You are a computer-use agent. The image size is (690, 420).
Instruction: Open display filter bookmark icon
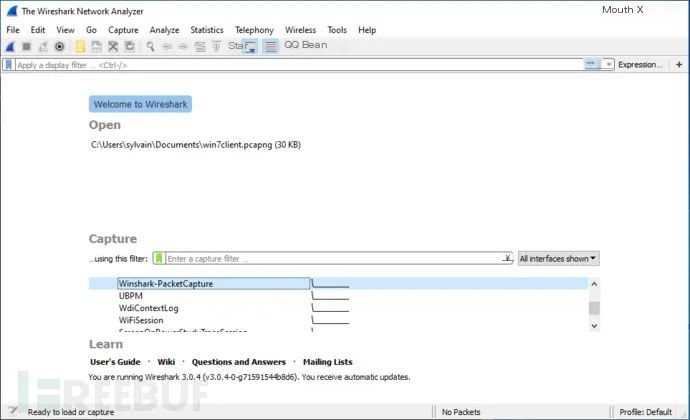click(x=8, y=65)
